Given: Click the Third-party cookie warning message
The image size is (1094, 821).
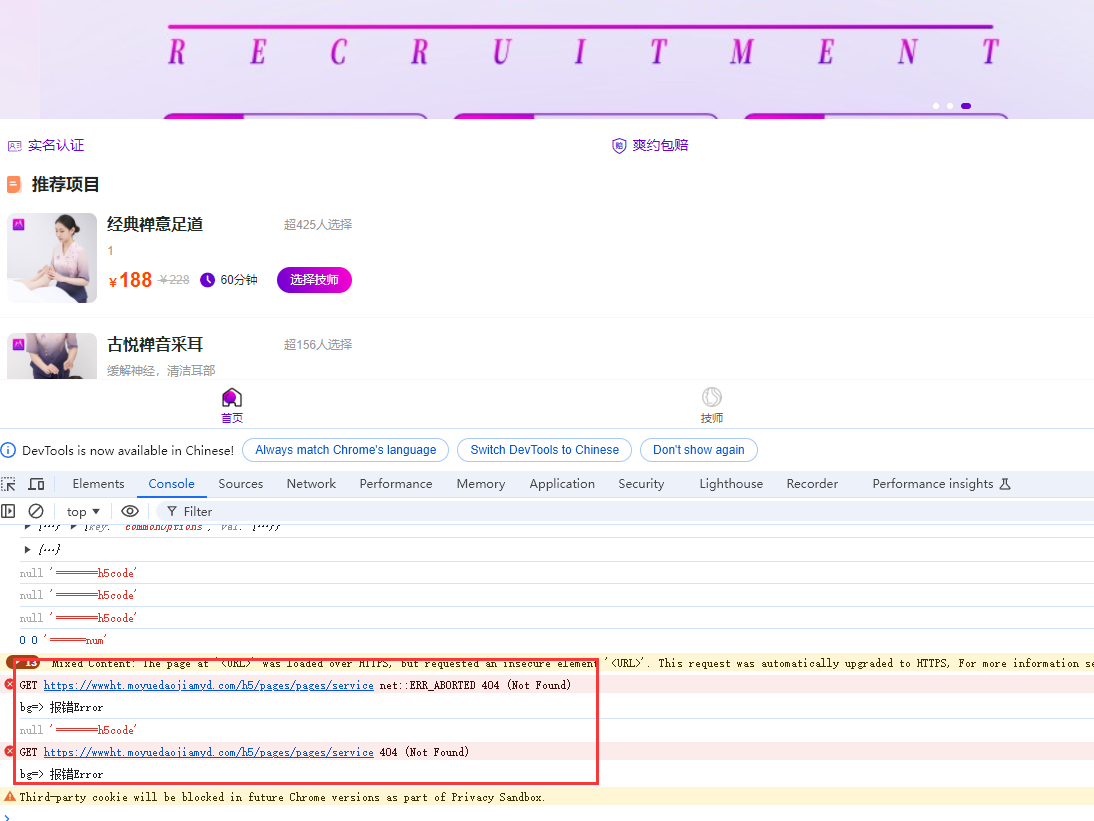Looking at the screenshot, I should 283,797.
